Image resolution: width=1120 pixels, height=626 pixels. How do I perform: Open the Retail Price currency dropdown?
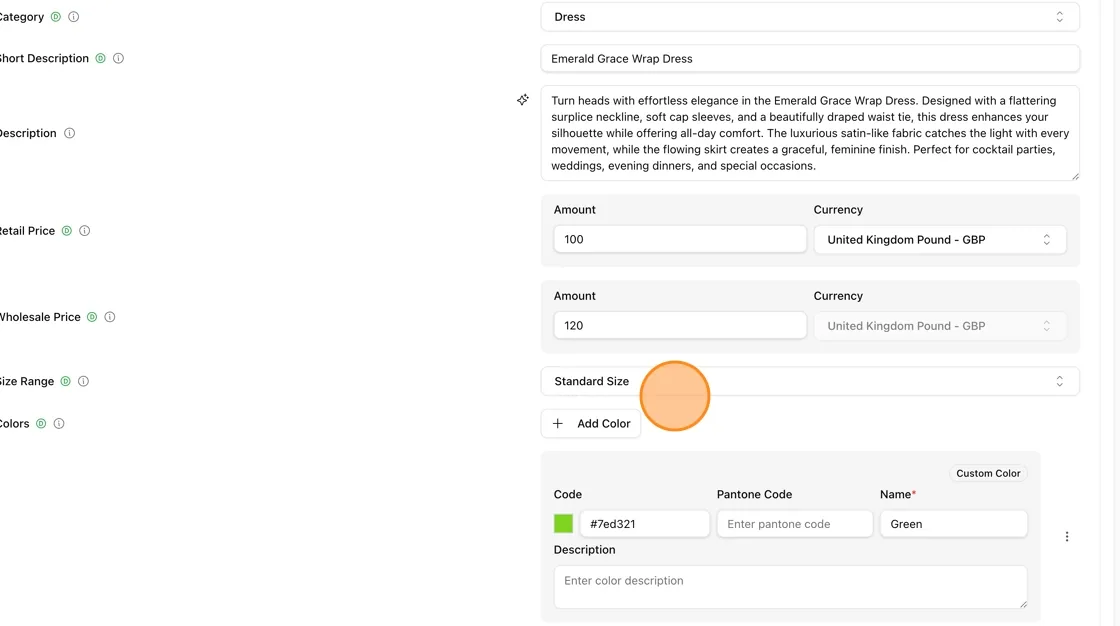pyautogui.click(x=940, y=240)
